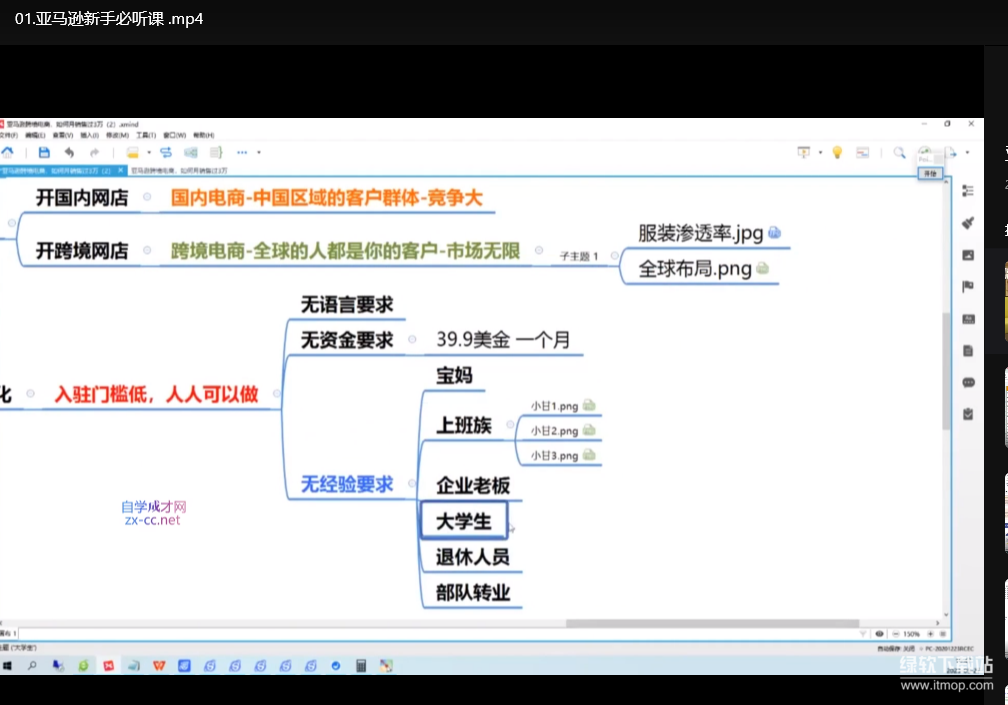Open the Format paintbrush panel in sidebar

tap(967, 223)
